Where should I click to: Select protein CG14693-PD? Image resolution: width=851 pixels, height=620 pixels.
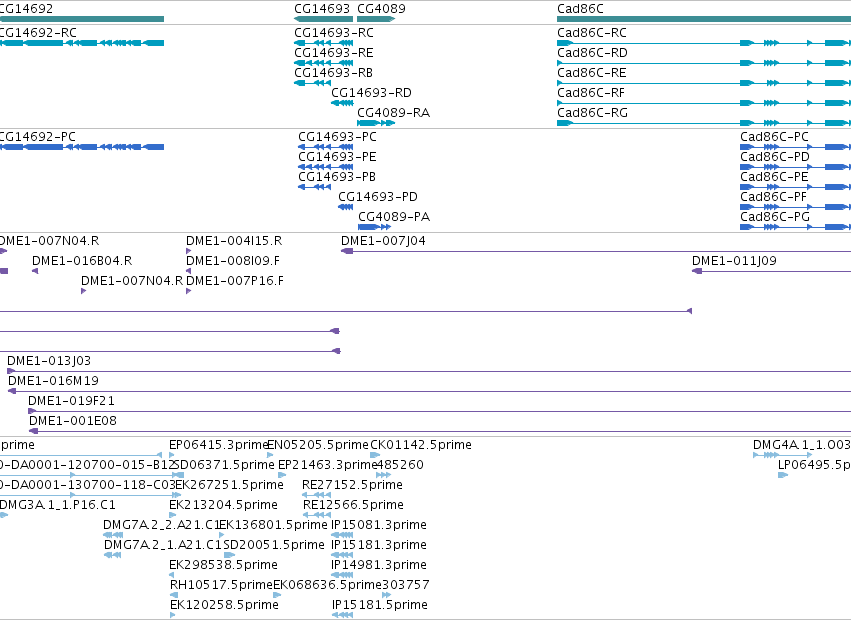pos(346,207)
